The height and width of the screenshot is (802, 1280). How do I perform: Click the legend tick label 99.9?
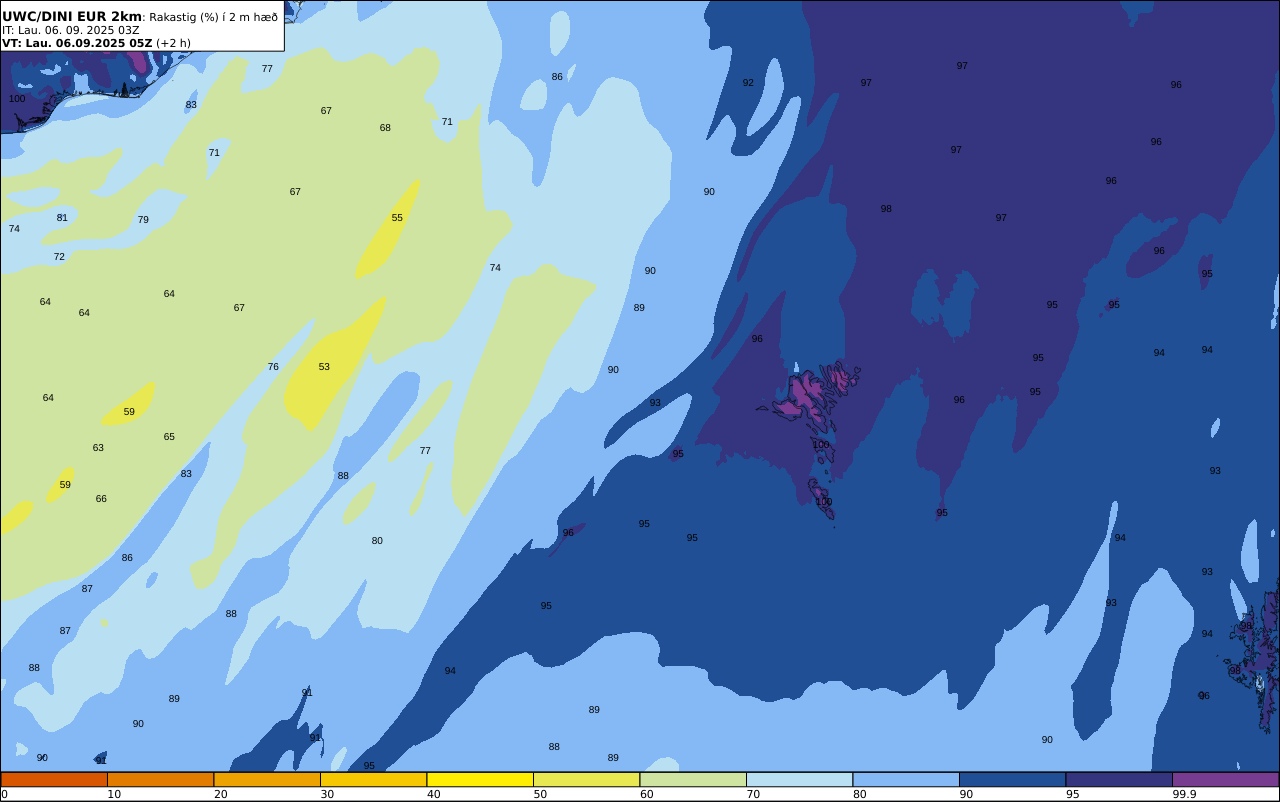(1184, 794)
